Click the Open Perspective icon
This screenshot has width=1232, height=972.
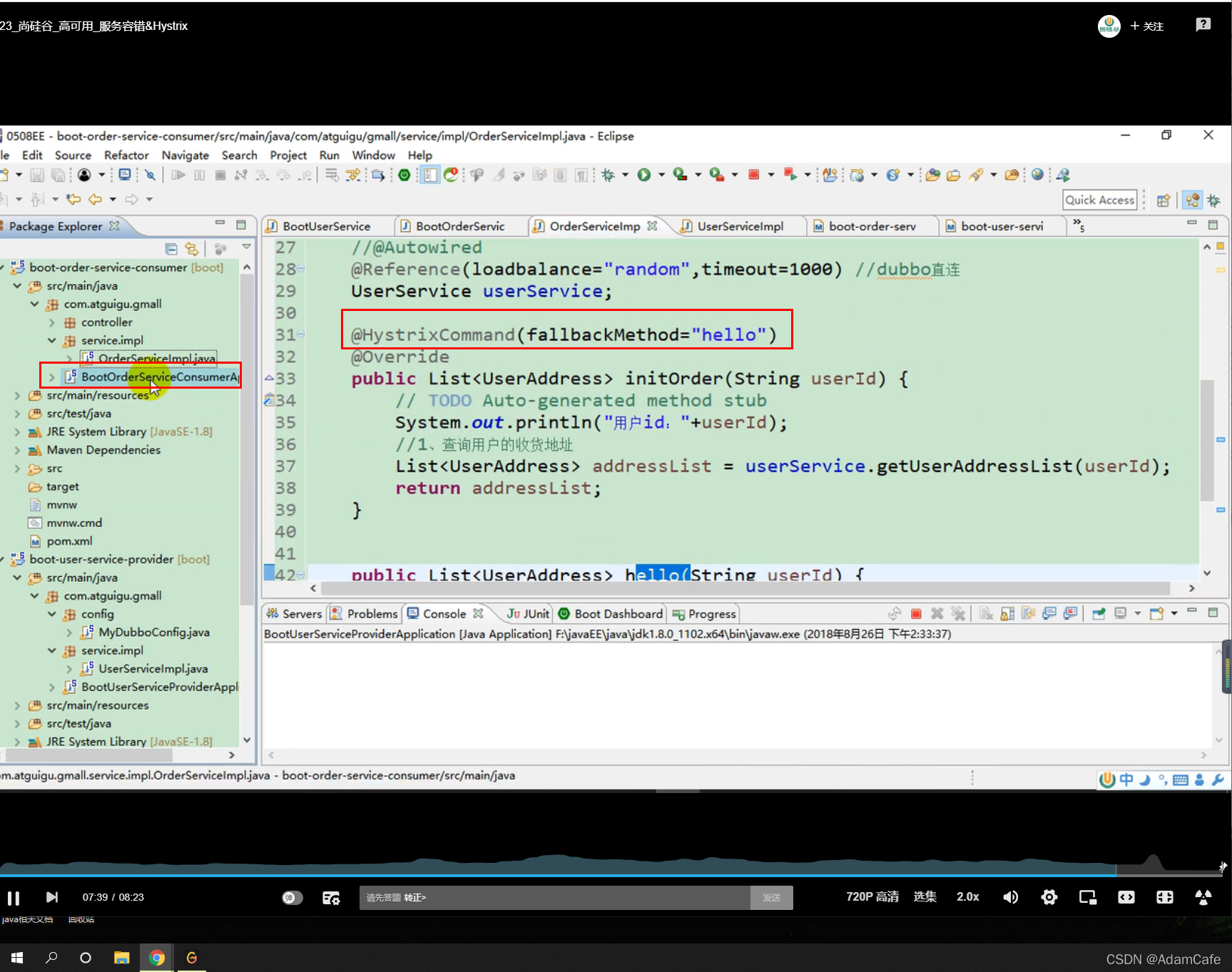[1164, 200]
